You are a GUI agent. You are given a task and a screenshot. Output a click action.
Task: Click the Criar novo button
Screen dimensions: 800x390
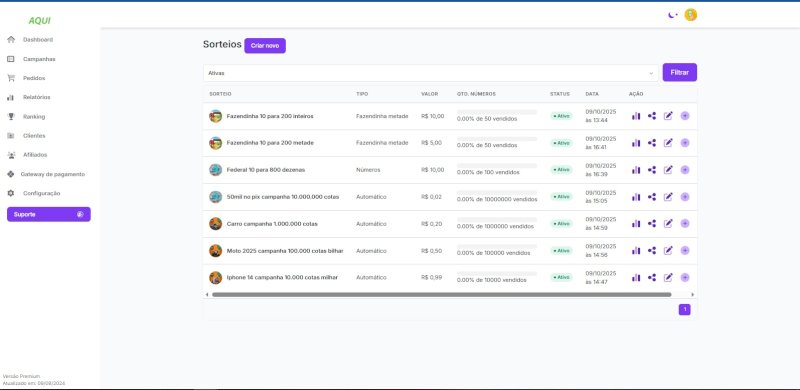(x=265, y=45)
